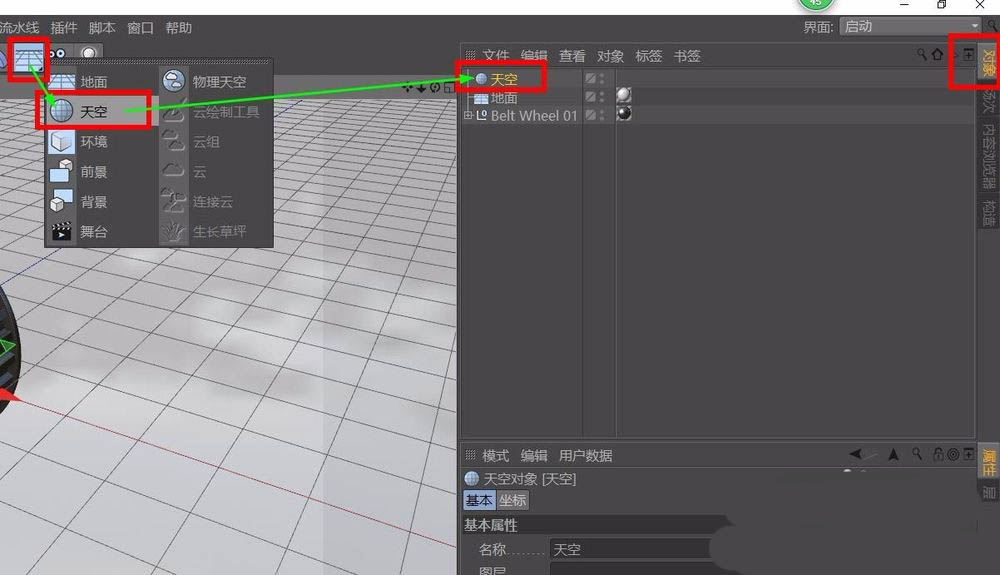Viewport: 1000px width, 575px height.
Task: Select the Sky (天空) menu entry
Action: pos(93,112)
